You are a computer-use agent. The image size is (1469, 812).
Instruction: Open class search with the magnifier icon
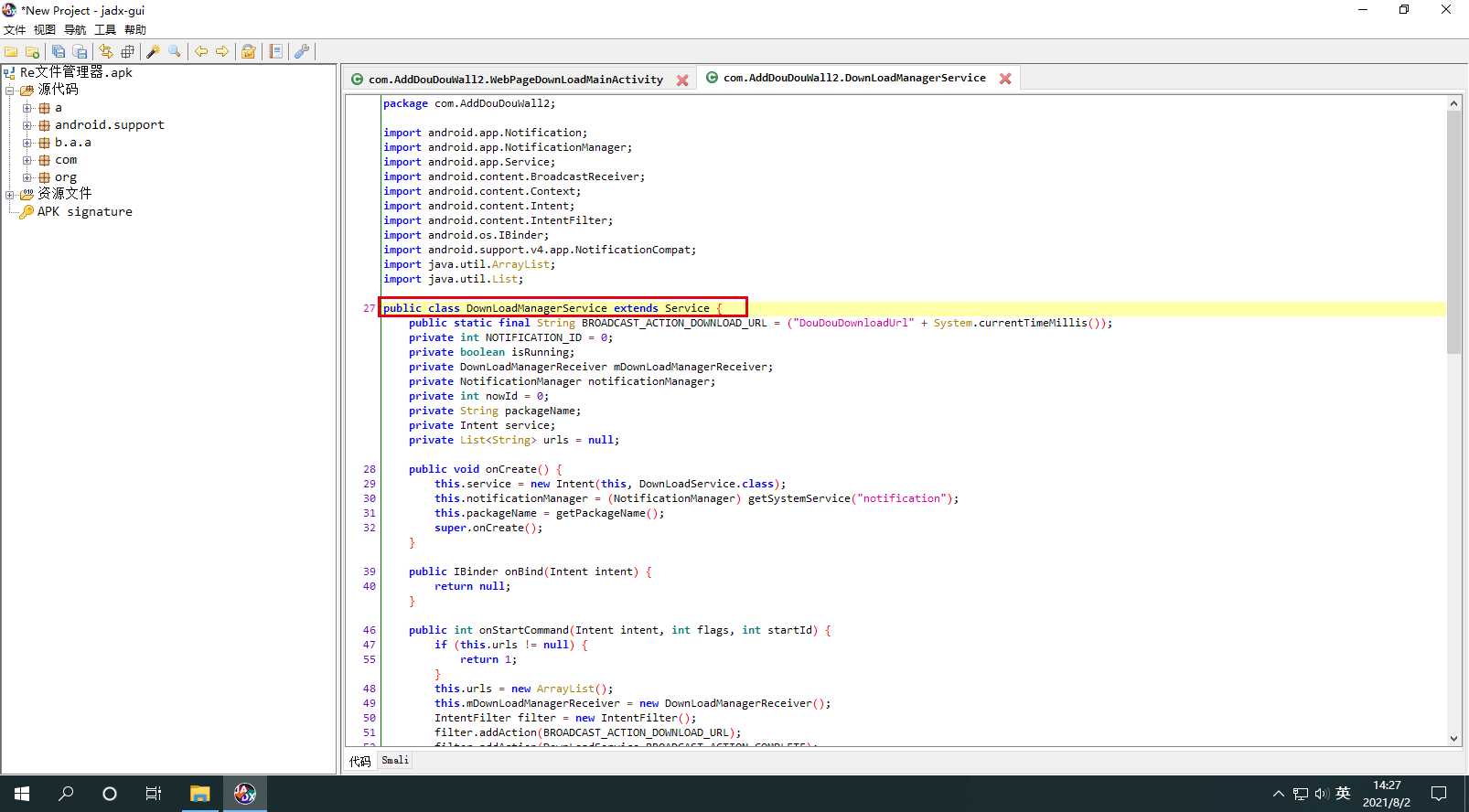[x=175, y=52]
